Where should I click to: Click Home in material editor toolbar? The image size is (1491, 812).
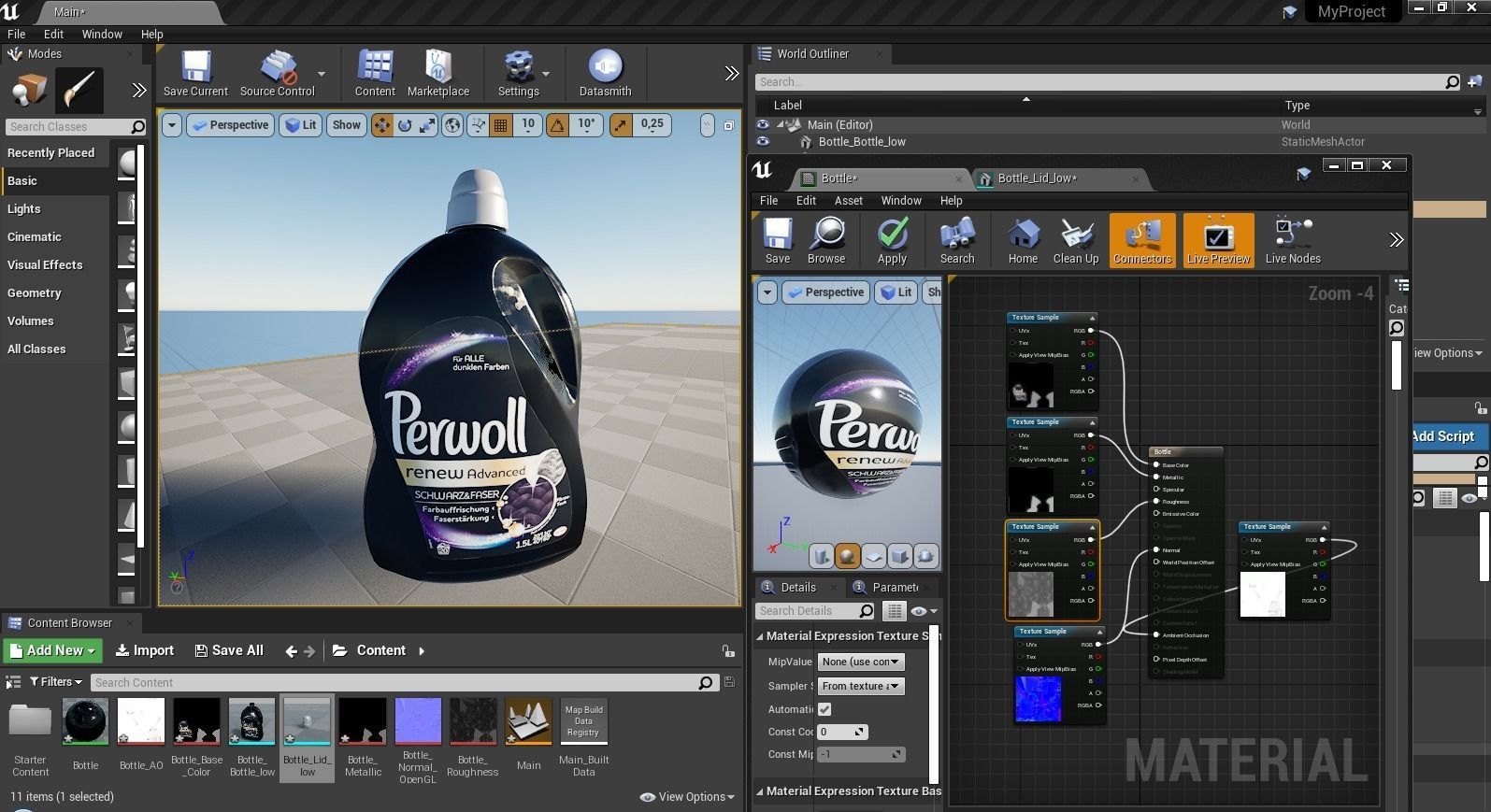tap(1023, 241)
